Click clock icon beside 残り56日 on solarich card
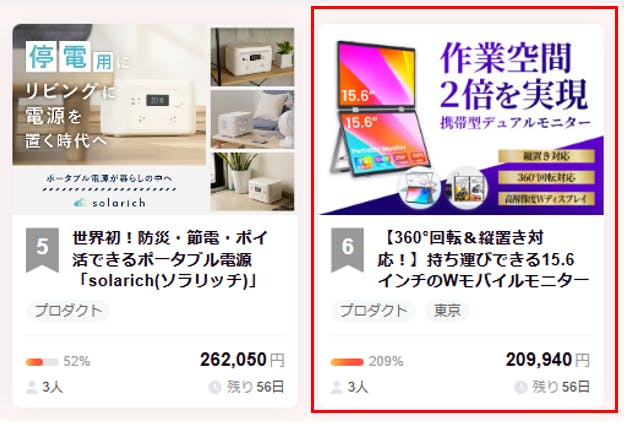 [215, 387]
